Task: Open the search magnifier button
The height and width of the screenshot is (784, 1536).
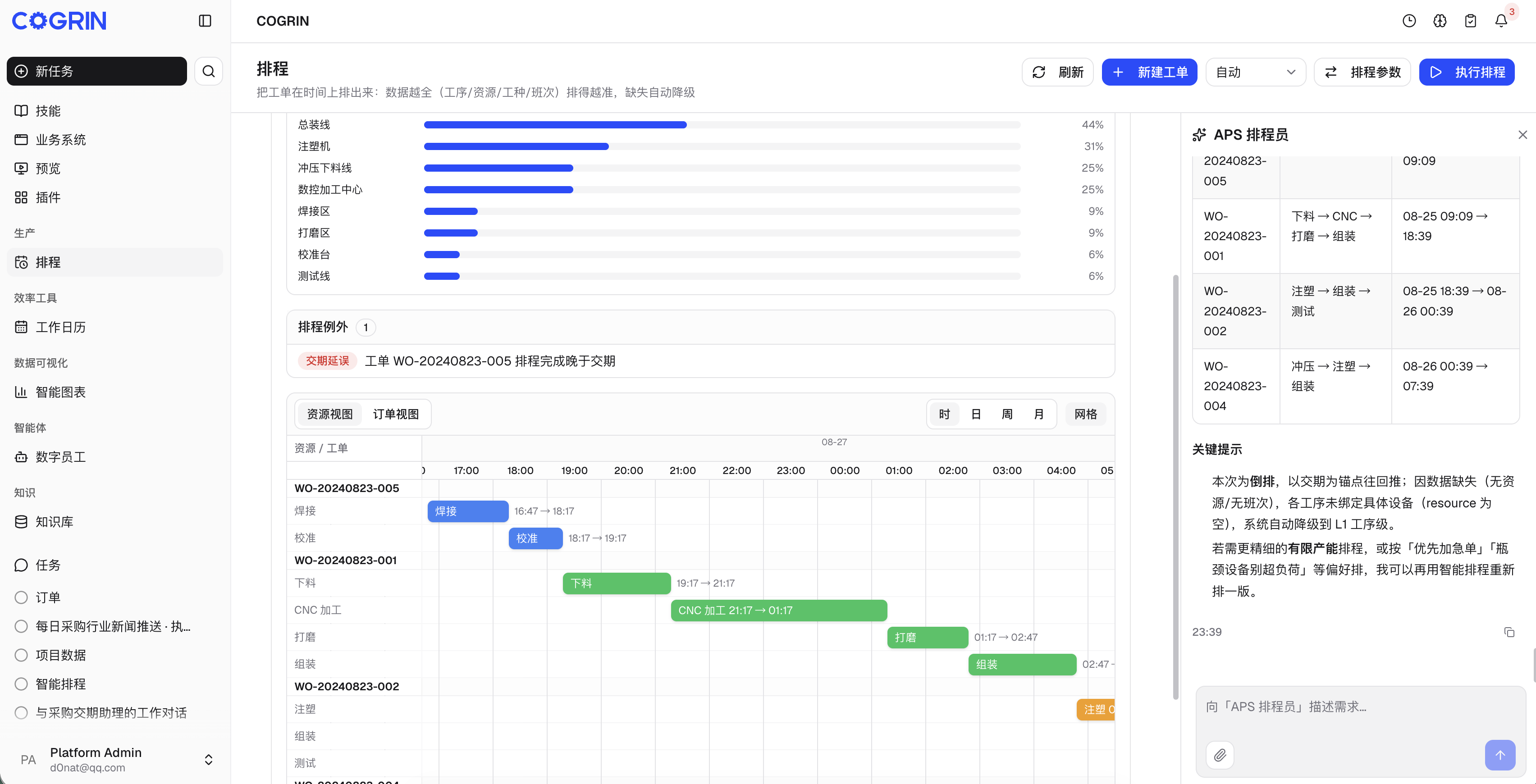Action: (x=208, y=72)
